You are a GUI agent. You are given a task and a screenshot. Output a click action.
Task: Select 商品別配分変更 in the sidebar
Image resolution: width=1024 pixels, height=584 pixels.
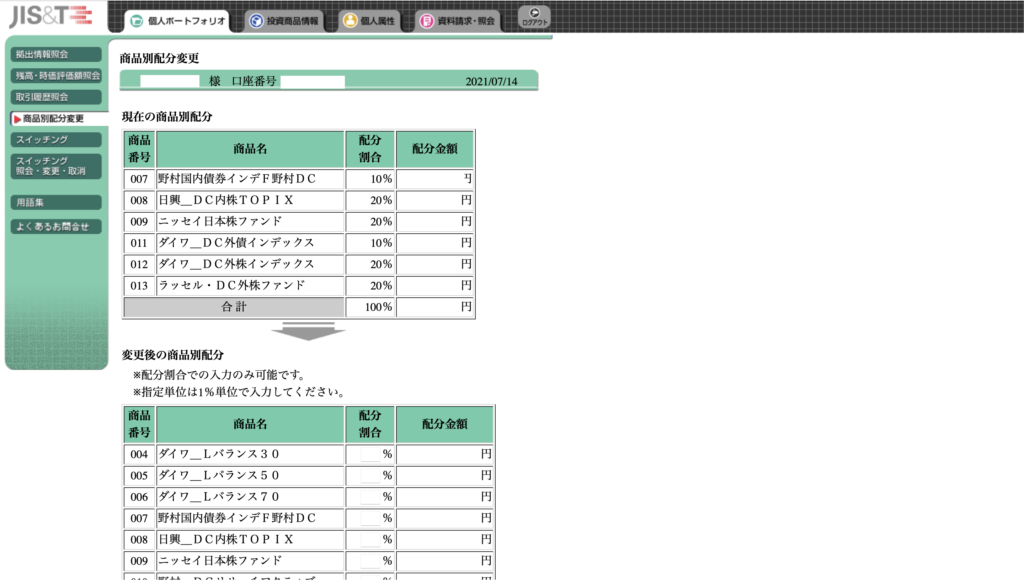click(56, 118)
